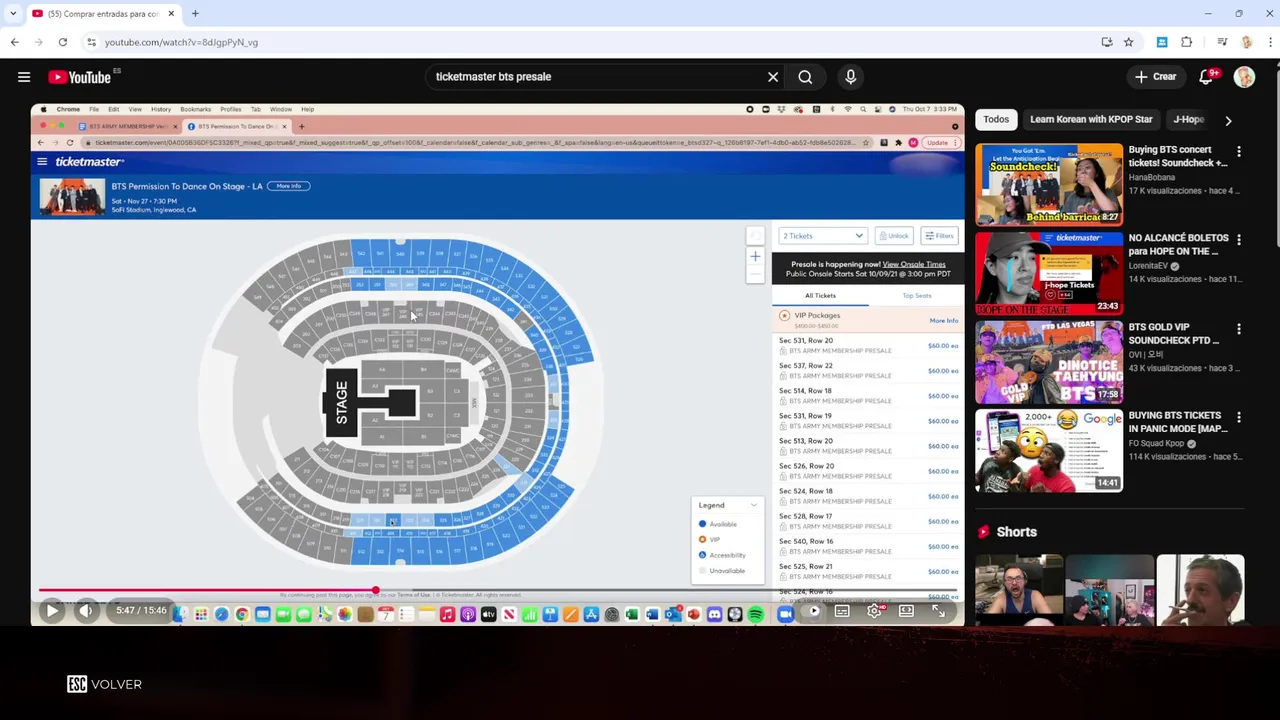Click the Crear button
1280x720 pixels.
tap(1156, 77)
